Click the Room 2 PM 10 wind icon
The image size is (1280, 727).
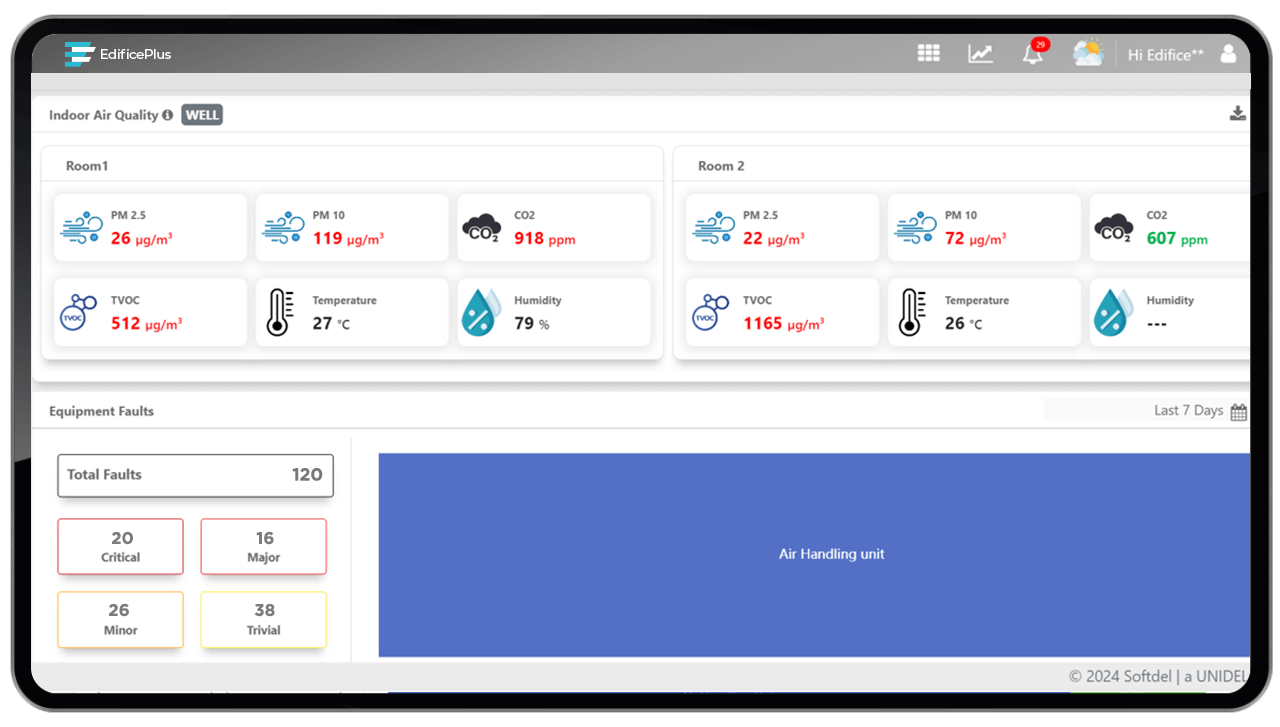click(x=915, y=228)
